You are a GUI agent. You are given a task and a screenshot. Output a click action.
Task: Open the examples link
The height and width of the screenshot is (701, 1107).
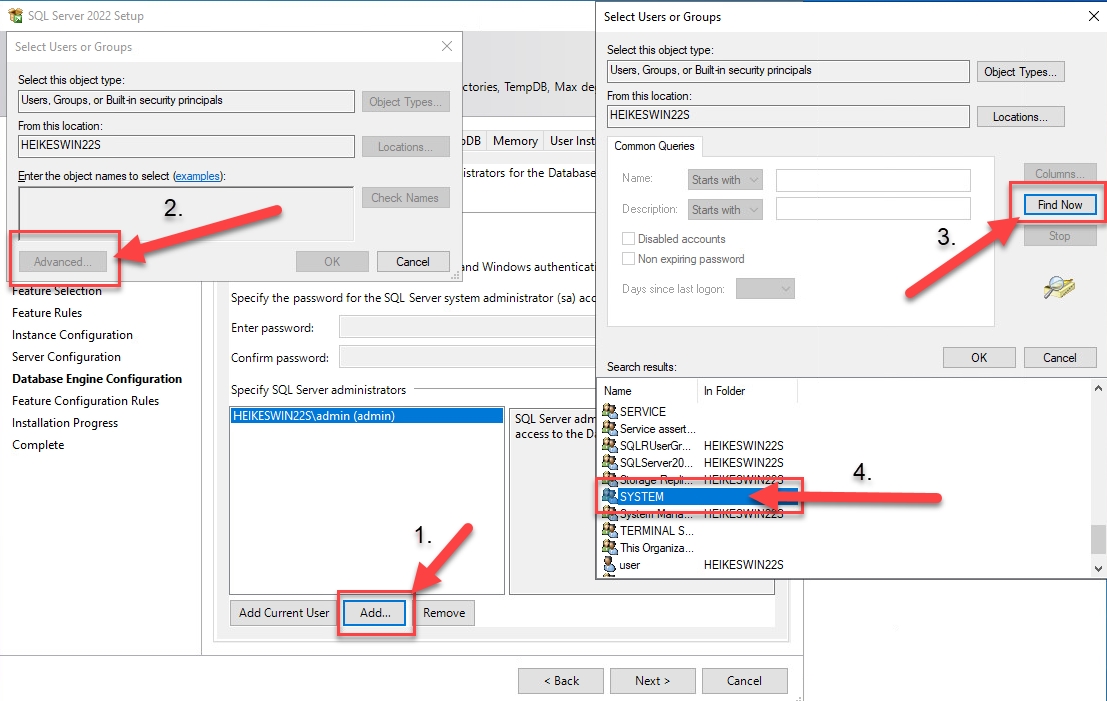click(x=198, y=176)
